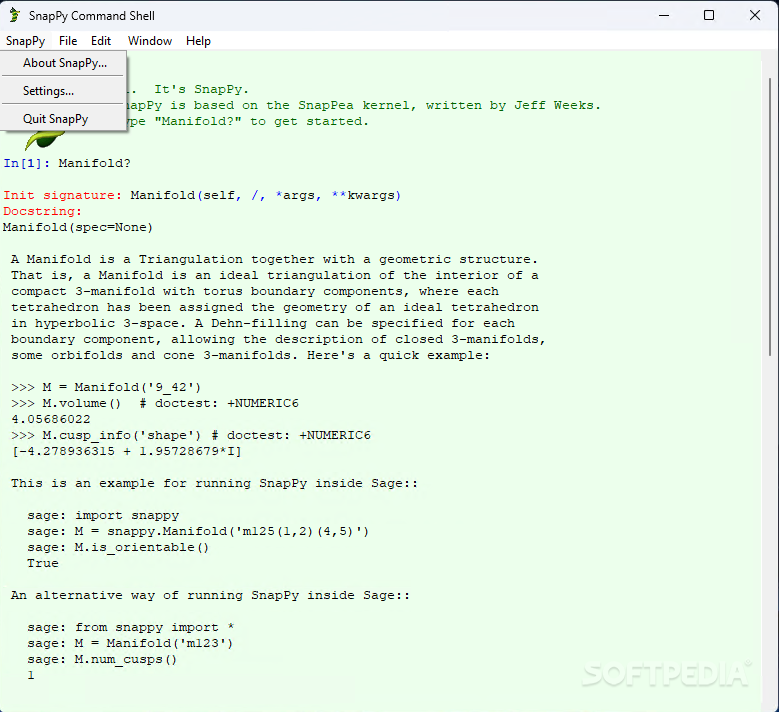Click the vertical scrollbar thumb
This screenshot has height=712, width=779.
[x=770, y=217]
